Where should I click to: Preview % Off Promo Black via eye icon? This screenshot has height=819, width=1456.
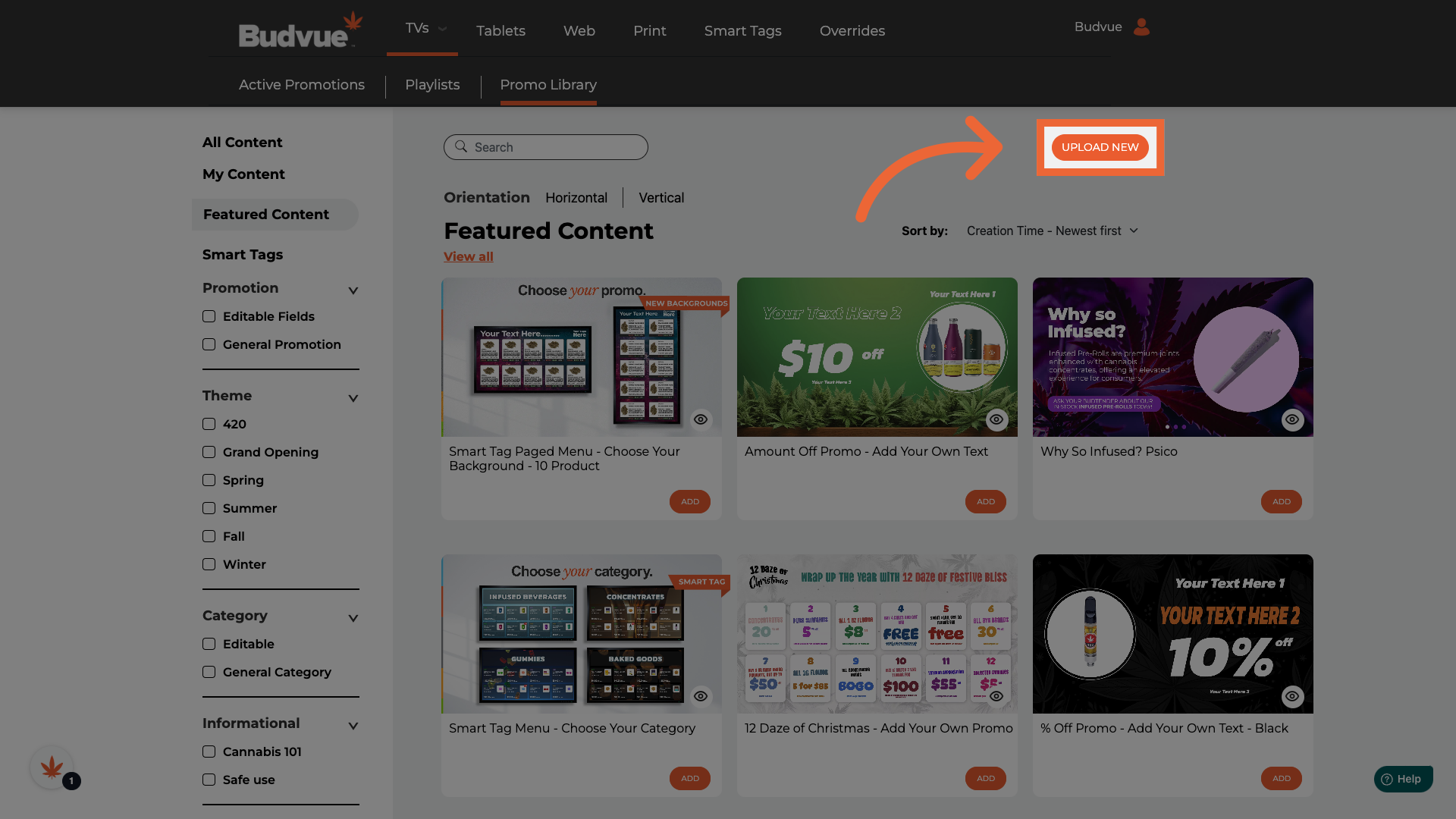pos(1292,696)
